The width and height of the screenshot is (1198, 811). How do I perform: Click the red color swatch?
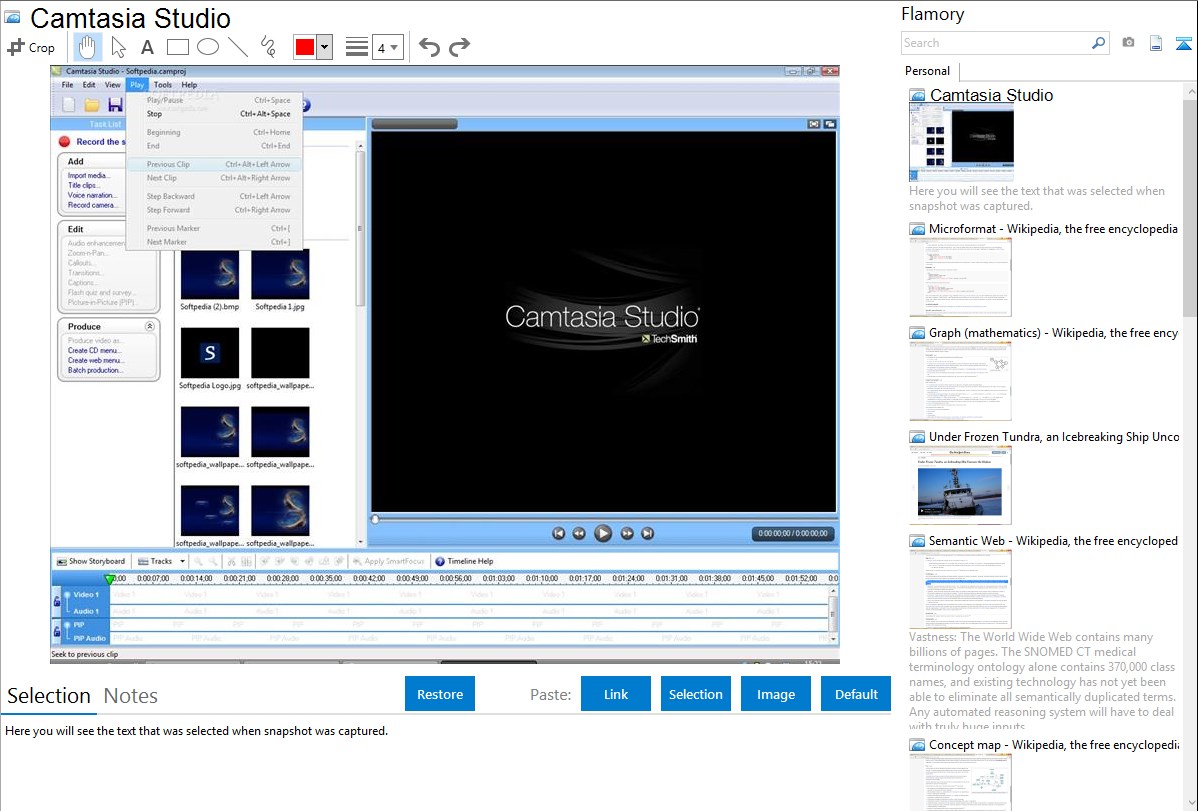click(x=305, y=47)
